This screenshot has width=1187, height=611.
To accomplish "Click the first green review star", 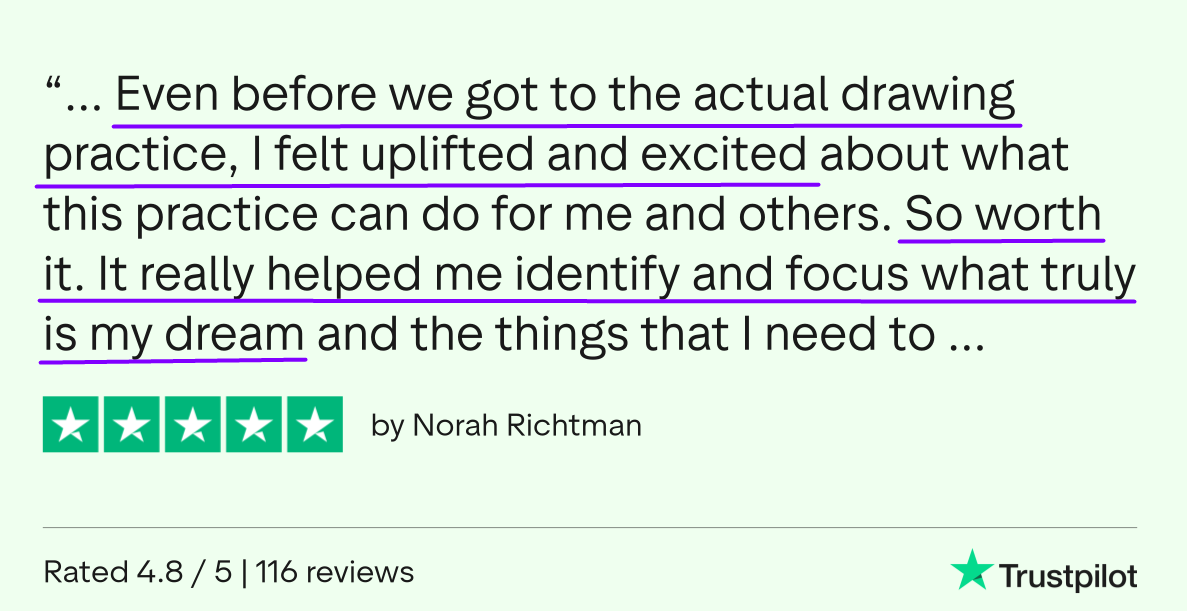I will 70,425.
